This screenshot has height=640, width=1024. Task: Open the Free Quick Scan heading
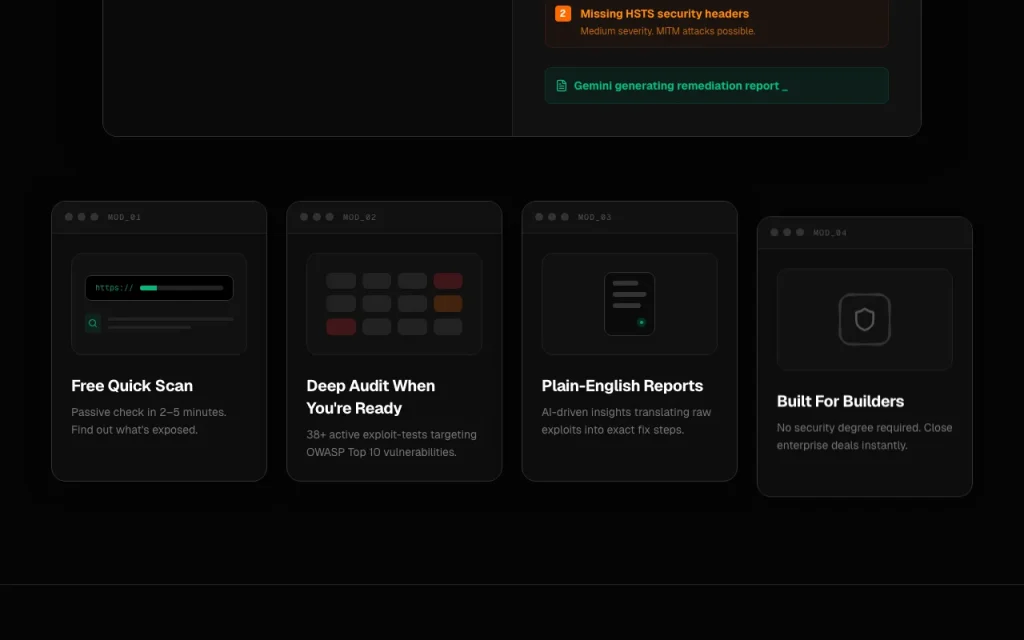[x=132, y=386]
